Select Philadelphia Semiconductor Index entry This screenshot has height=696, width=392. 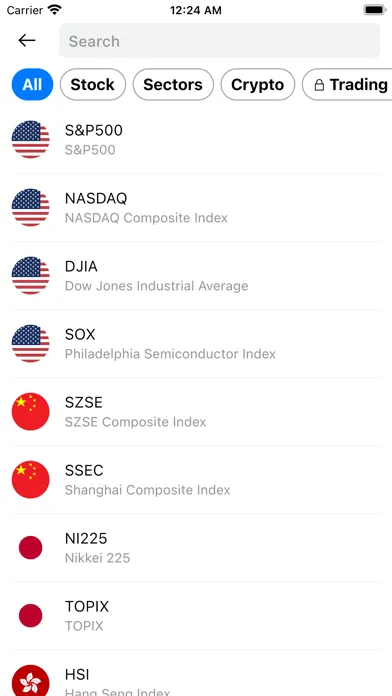coord(196,344)
